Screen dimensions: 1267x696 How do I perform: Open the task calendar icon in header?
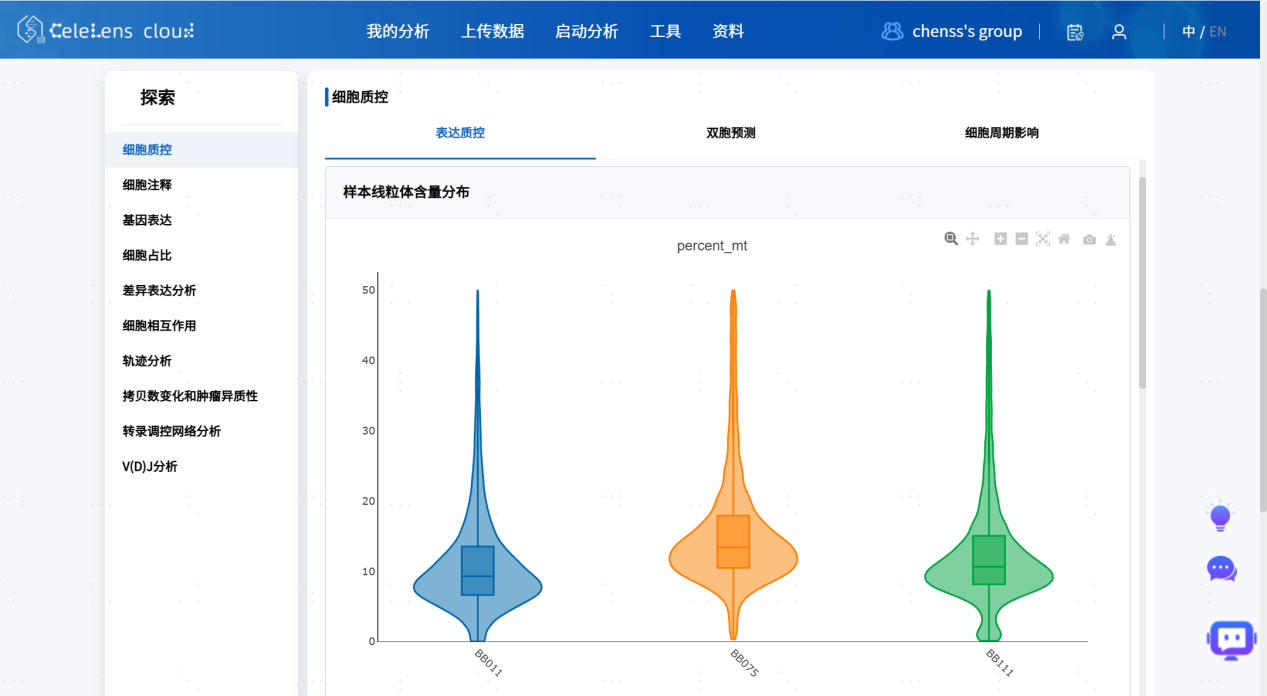coord(1075,32)
